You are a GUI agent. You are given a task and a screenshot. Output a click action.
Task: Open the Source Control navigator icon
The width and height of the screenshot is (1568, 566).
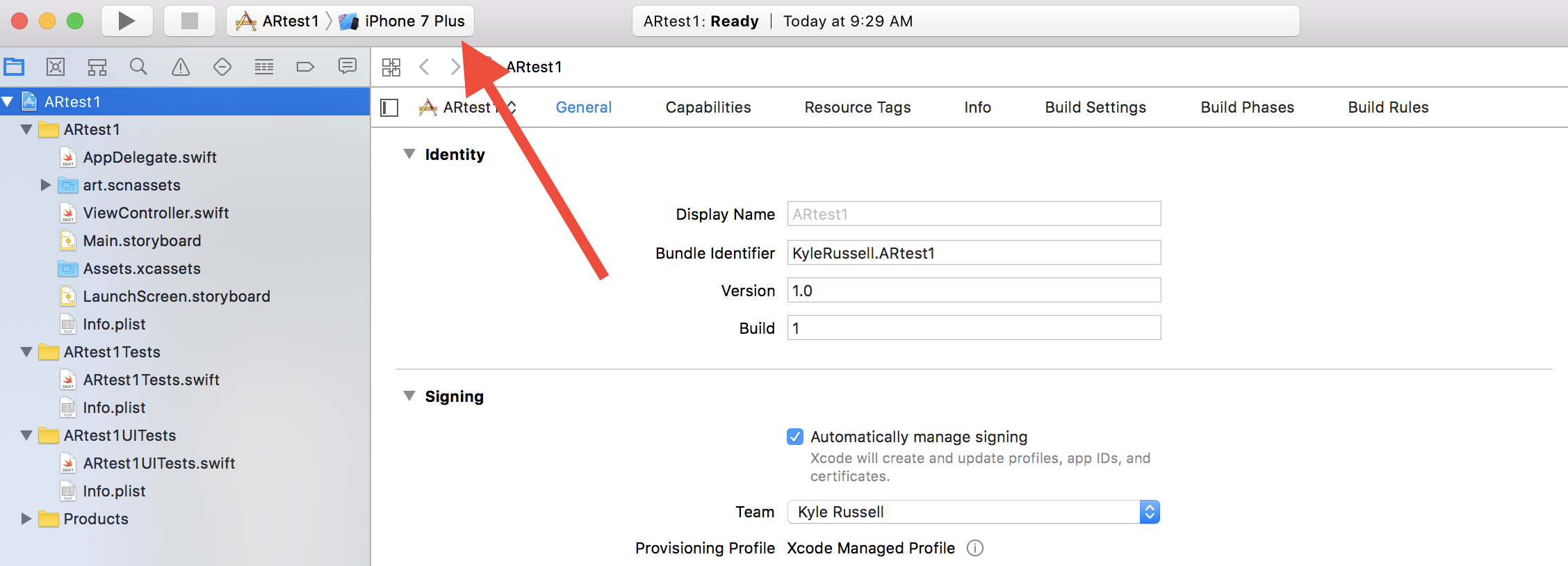click(56, 67)
